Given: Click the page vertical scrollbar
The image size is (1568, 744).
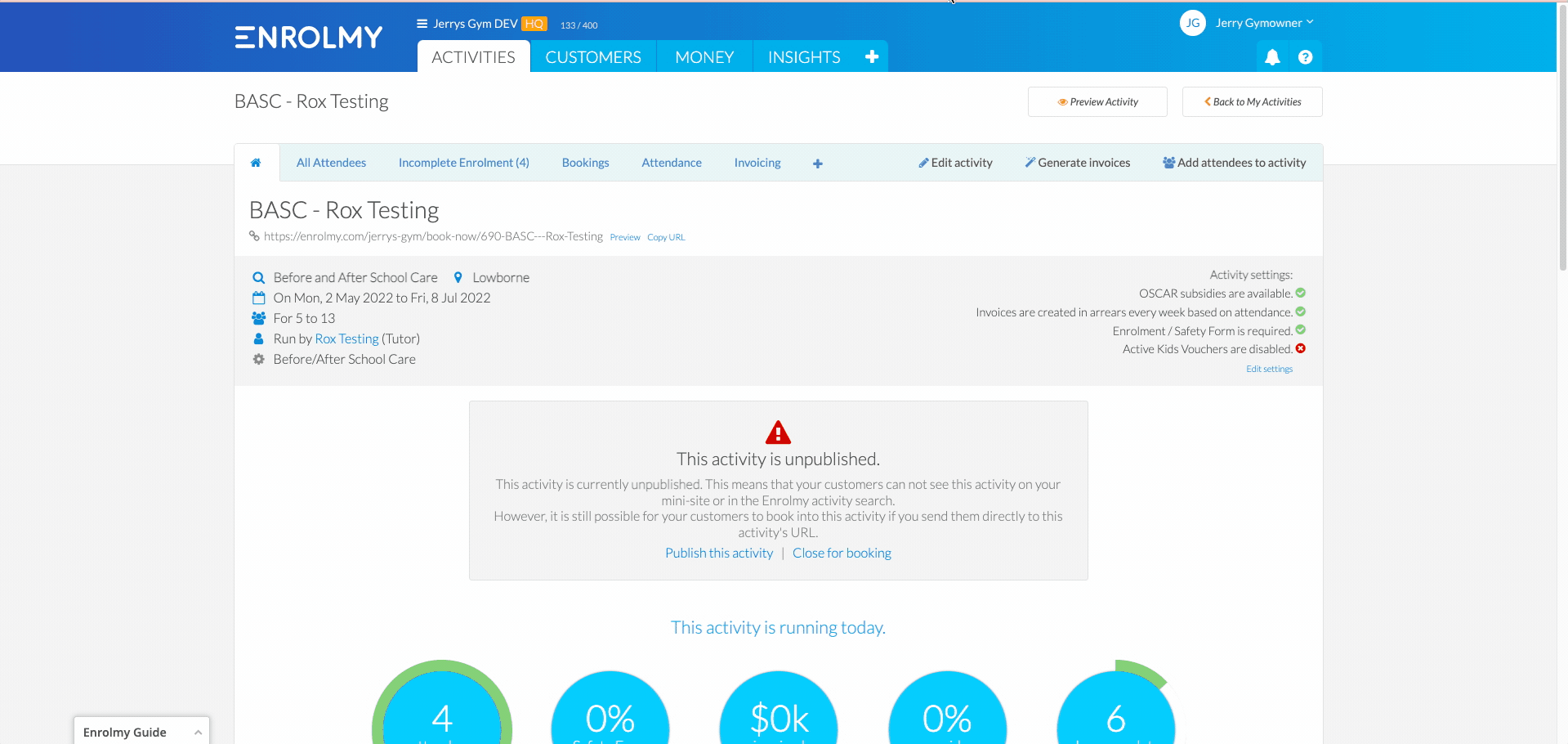Looking at the screenshot, I should click(1562, 139).
